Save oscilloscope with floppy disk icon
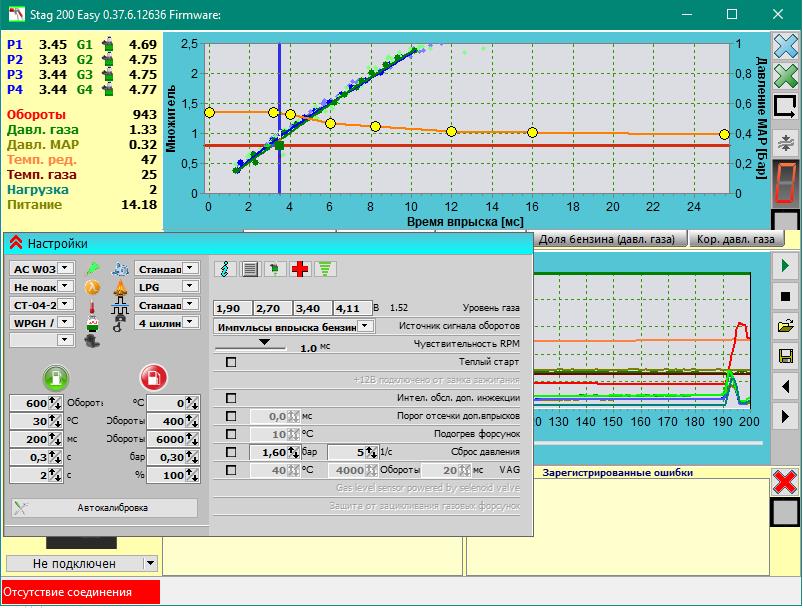803x608 pixels. tap(786, 356)
